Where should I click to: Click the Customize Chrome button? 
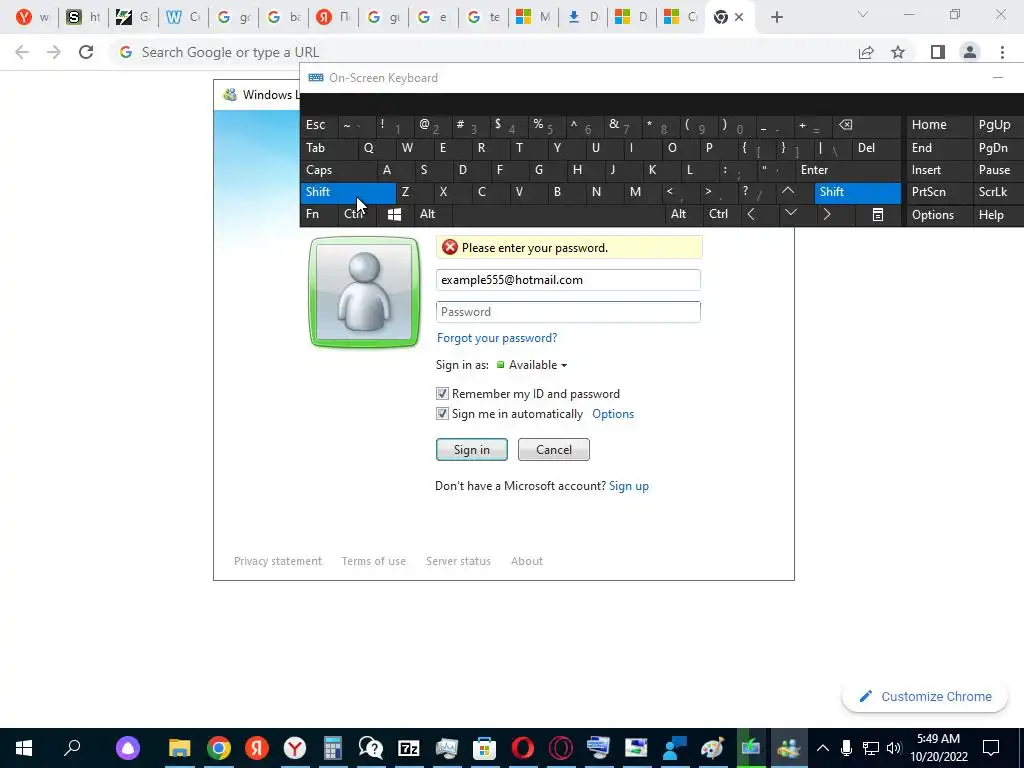click(925, 696)
